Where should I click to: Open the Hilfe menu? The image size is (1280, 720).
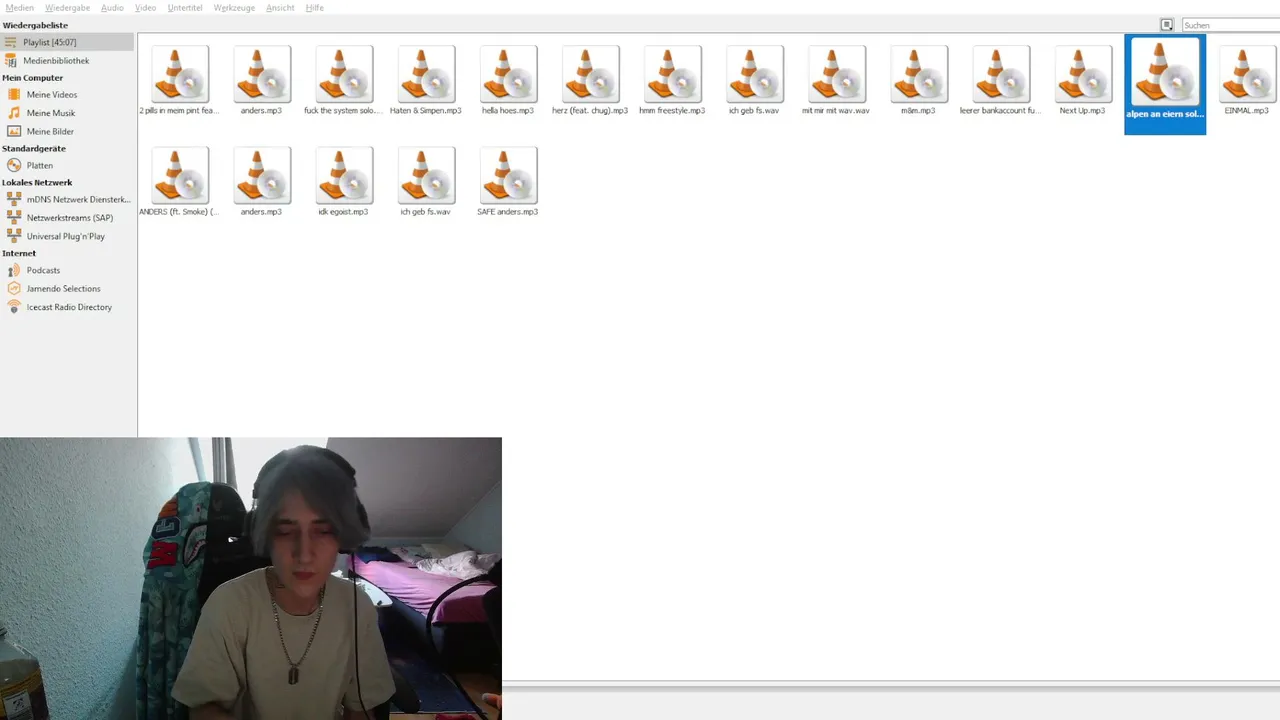coord(315,8)
